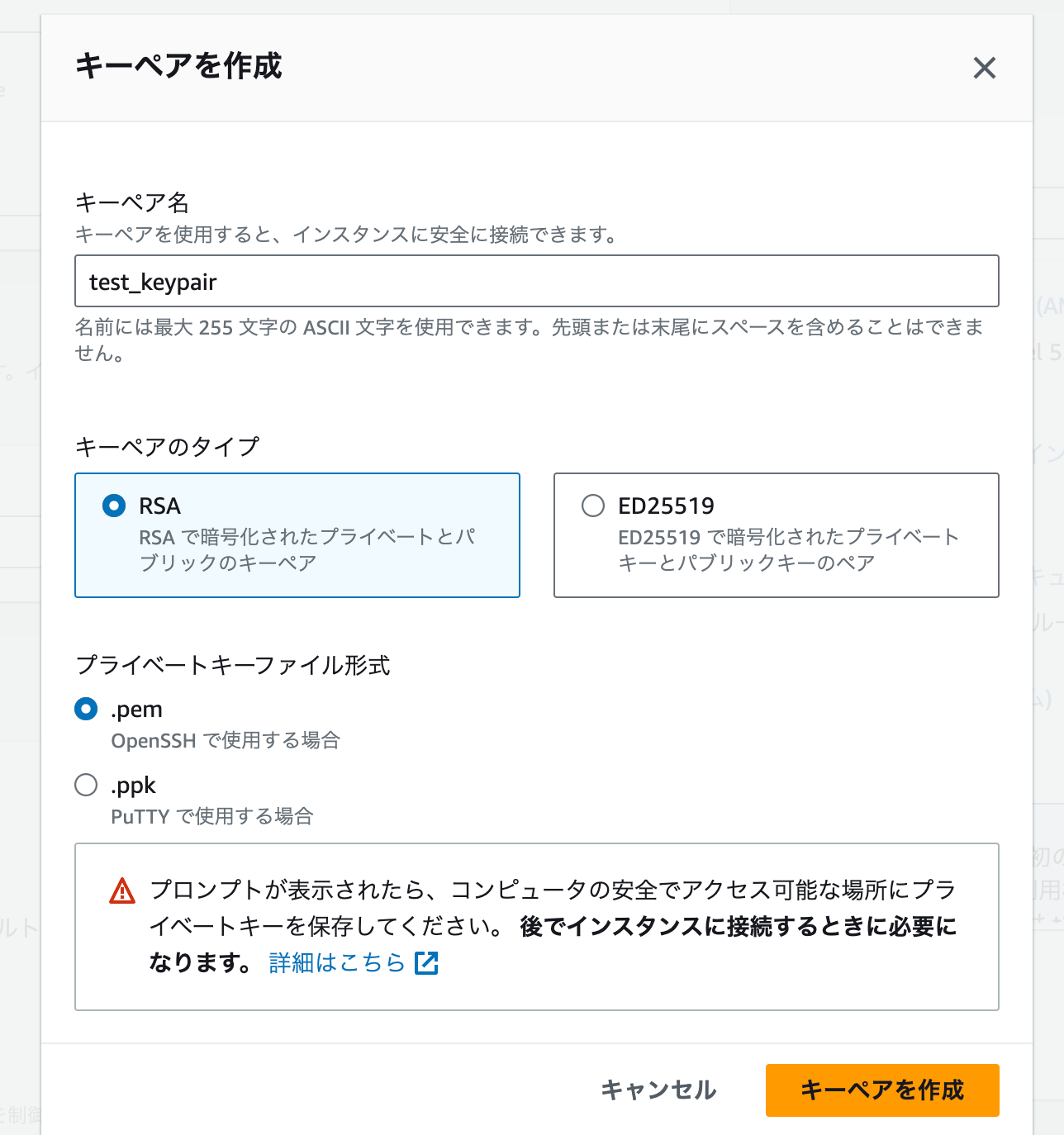The height and width of the screenshot is (1135, 1064).
Task: Click the ED25519 option title text
Action: pyautogui.click(x=666, y=506)
